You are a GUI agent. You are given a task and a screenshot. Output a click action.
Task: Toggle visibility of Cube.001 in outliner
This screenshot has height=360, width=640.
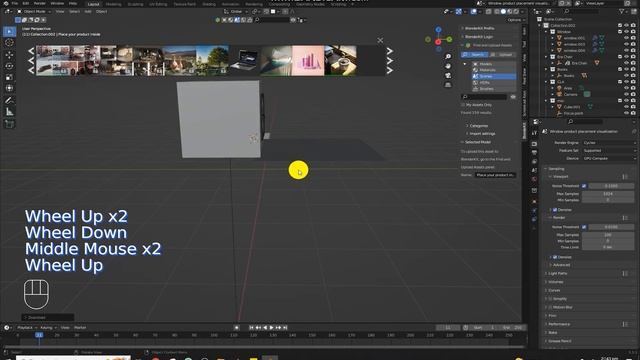(626, 107)
